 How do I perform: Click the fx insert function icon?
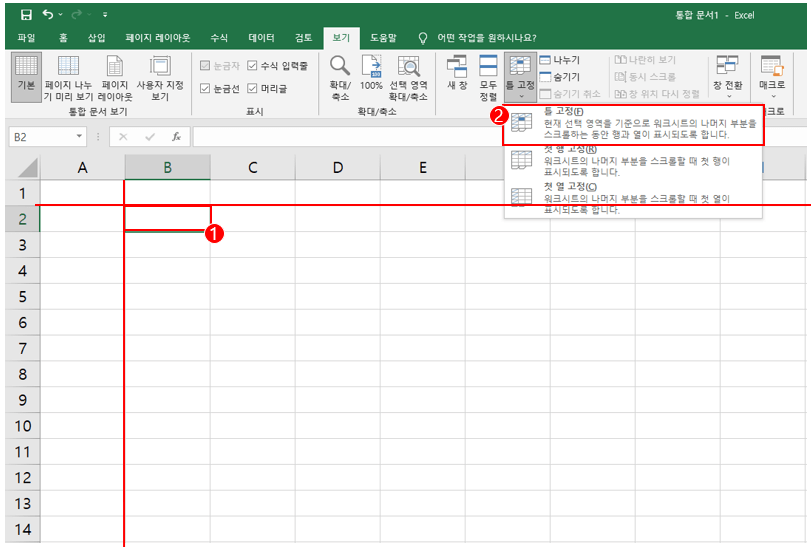pyautogui.click(x=176, y=137)
